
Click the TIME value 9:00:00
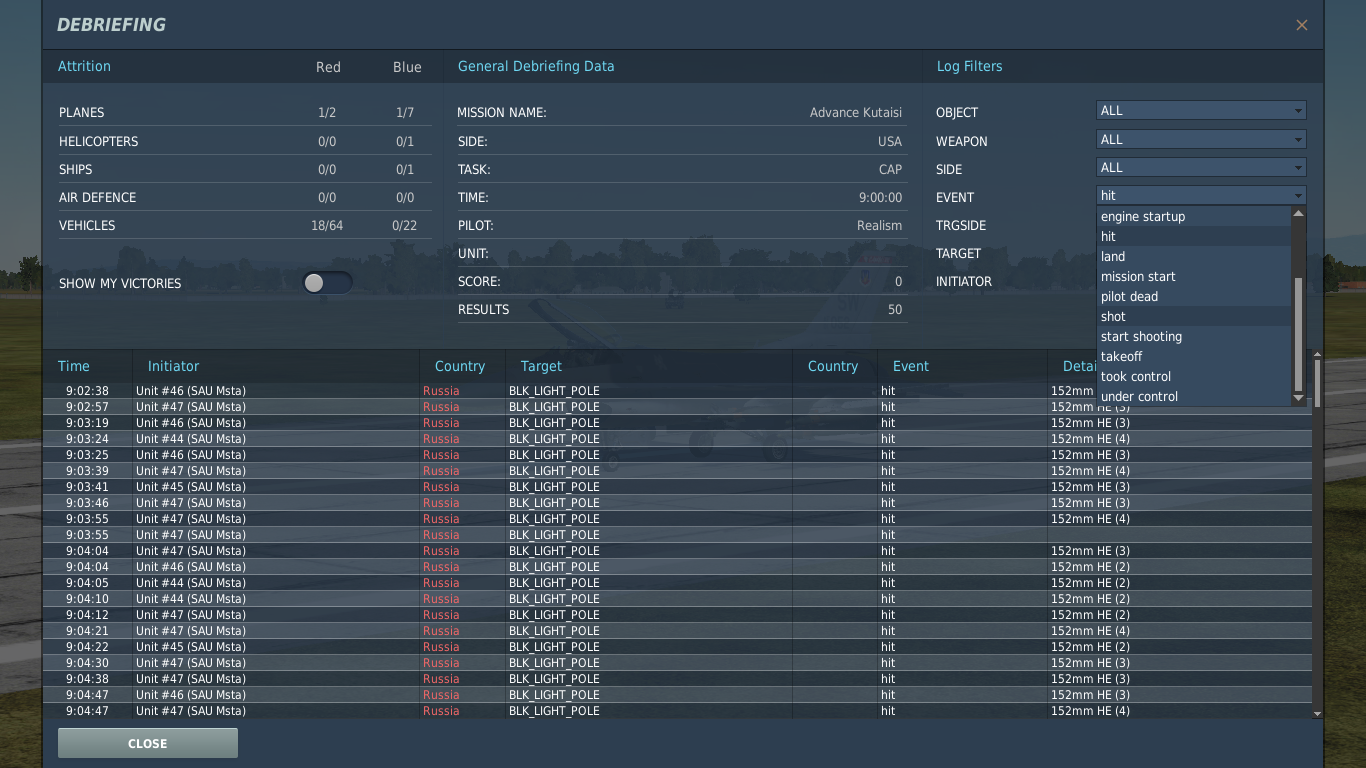click(880, 198)
